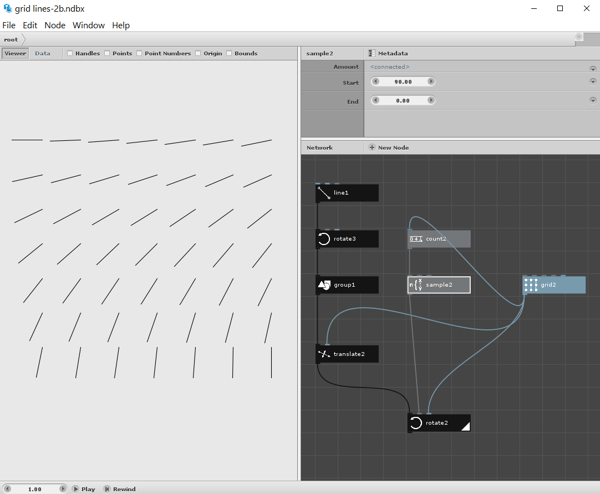Enable the Point Numbers checkbox

pyautogui.click(x=139, y=53)
